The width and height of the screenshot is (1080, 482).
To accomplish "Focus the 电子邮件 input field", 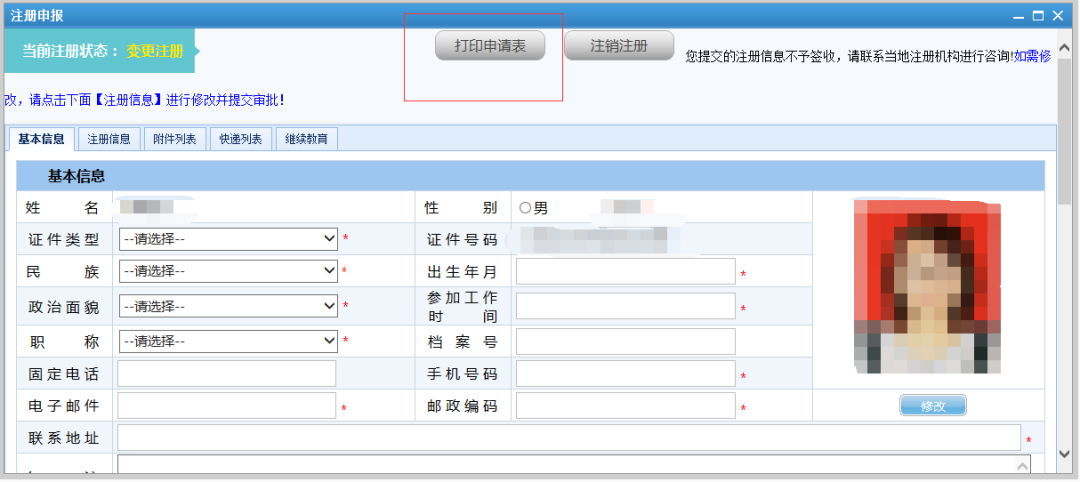I will pos(227,406).
